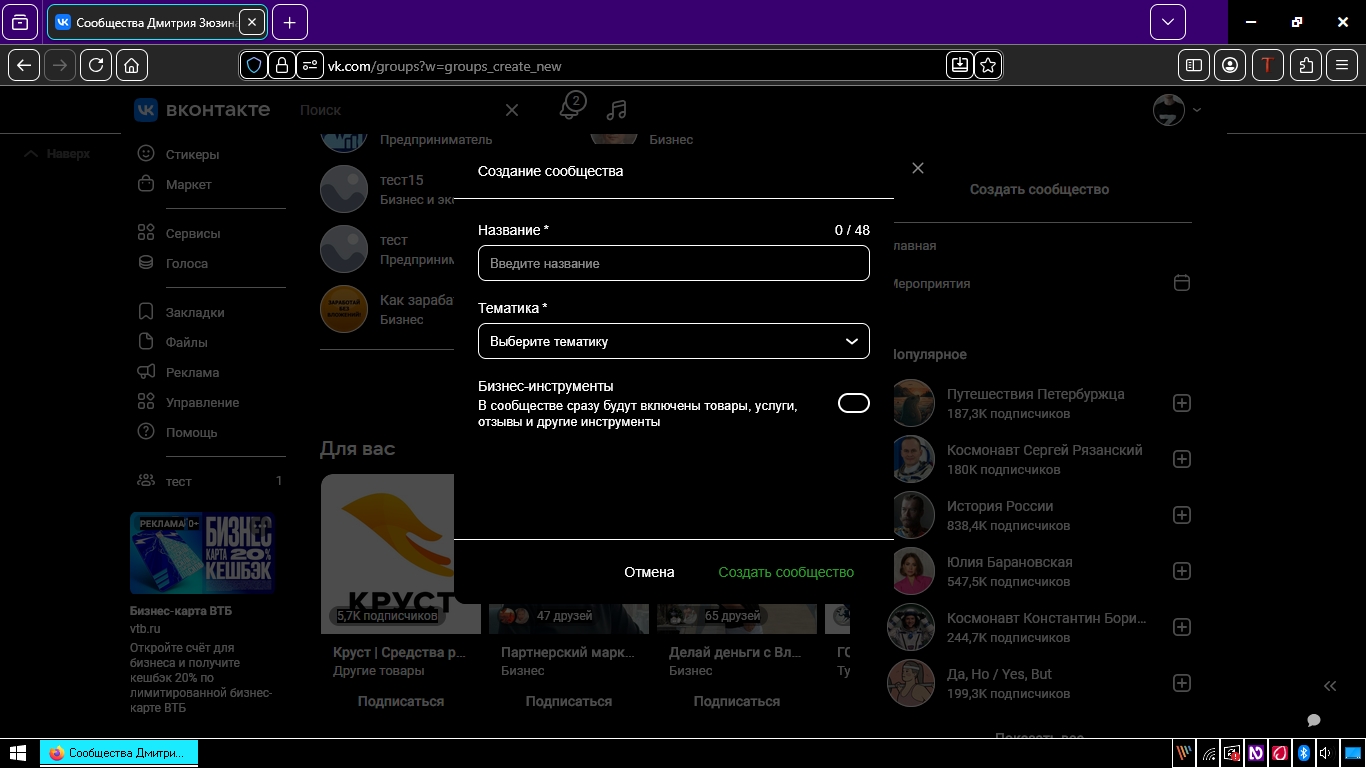Select Управление in left sidebar
The height and width of the screenshot is (768, 1366).
coord(202,402)
